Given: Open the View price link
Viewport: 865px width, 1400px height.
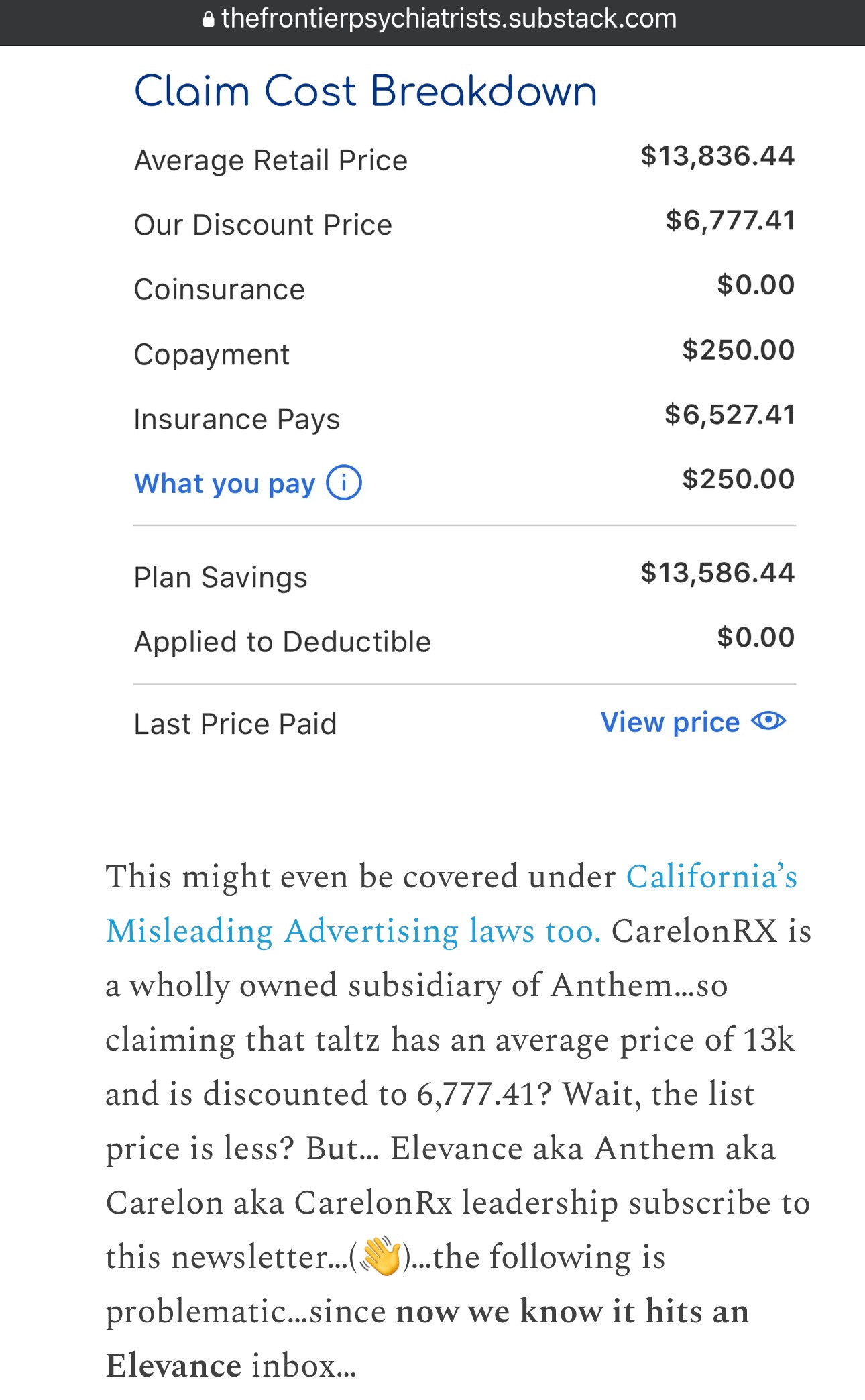Looking at the screenshot, I should pos(693,722).
